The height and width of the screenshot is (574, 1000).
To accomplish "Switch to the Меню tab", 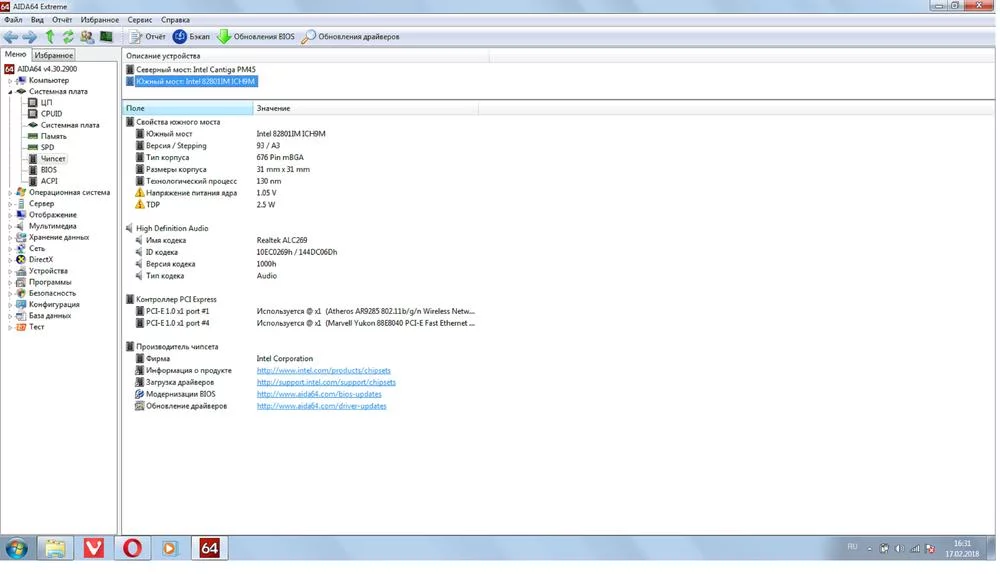I will click(15, 55).
